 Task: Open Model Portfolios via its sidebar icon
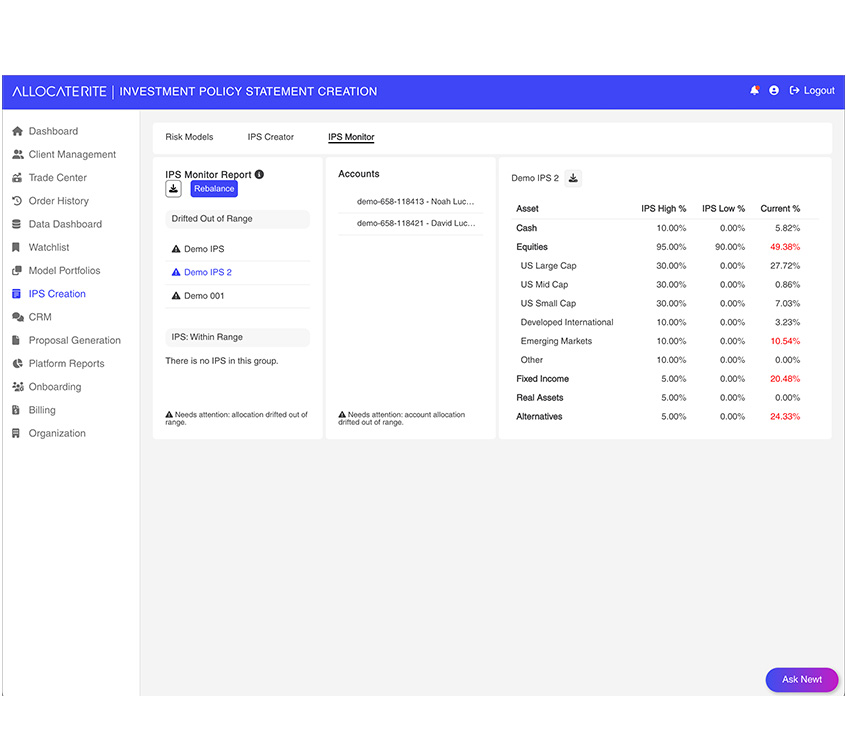pyautogui.click(x=17, y=270)
